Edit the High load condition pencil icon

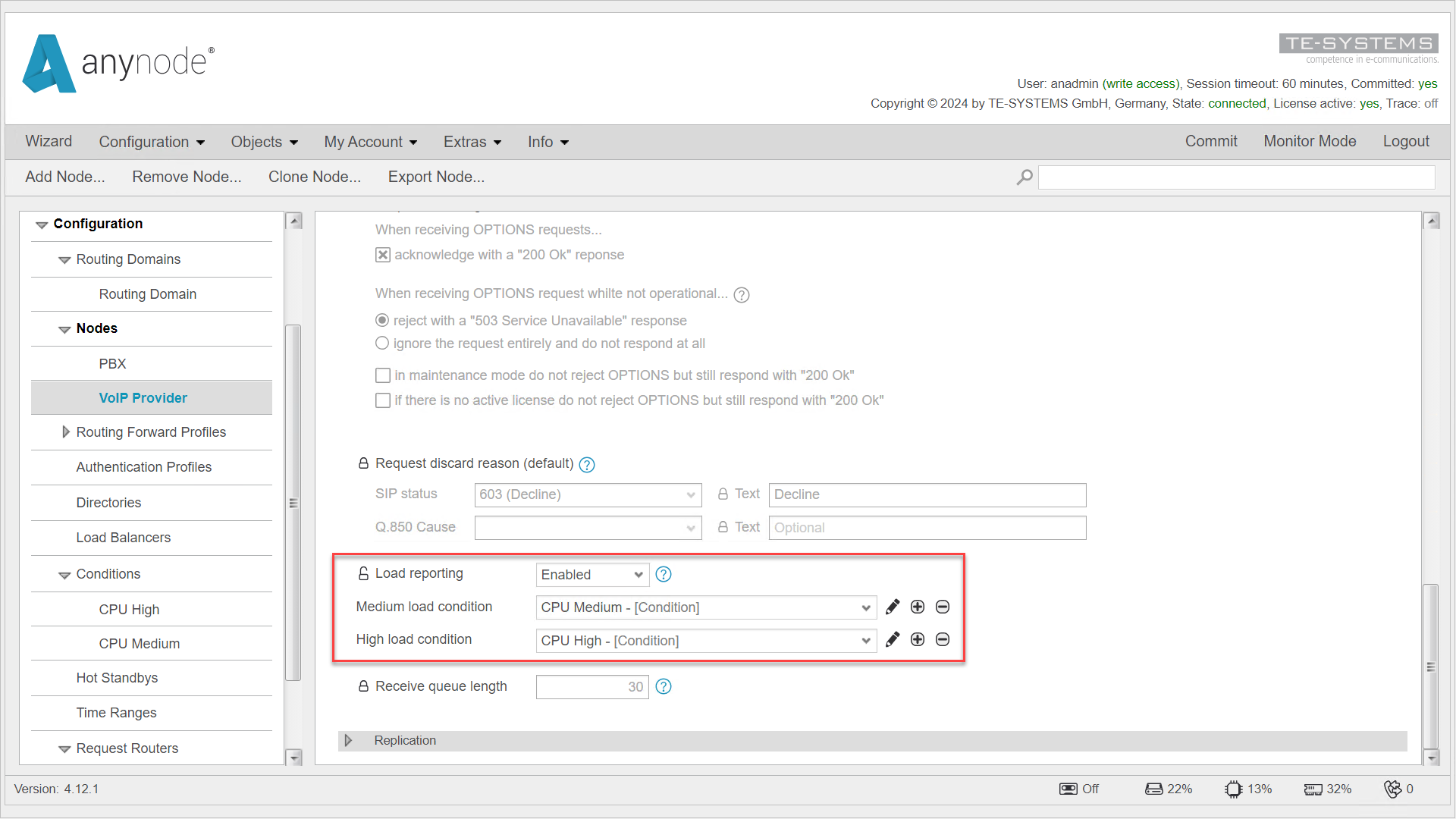pos(893,639)
